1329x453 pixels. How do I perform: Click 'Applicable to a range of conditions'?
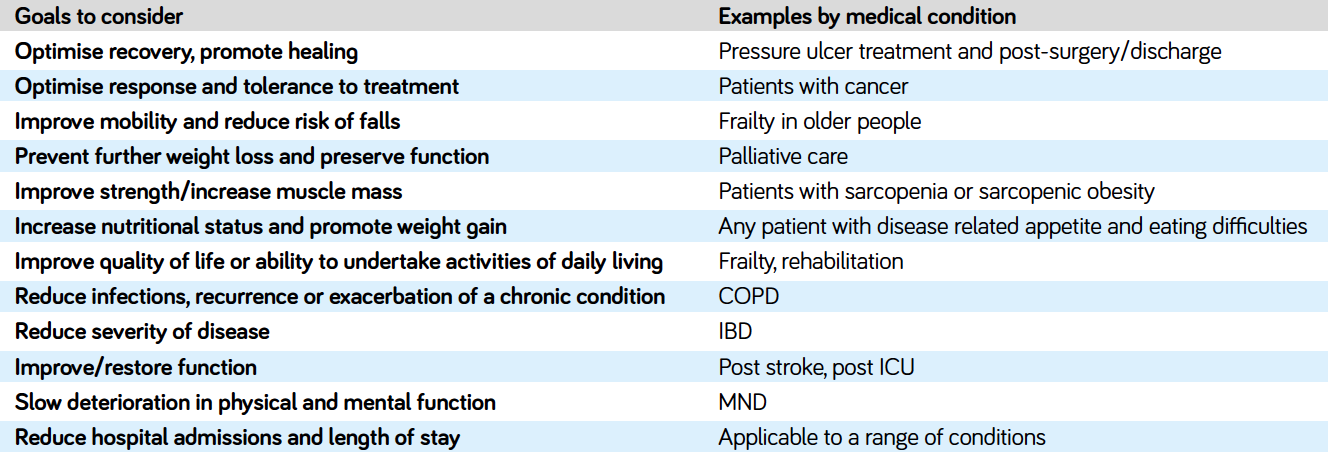click(882, 437)
